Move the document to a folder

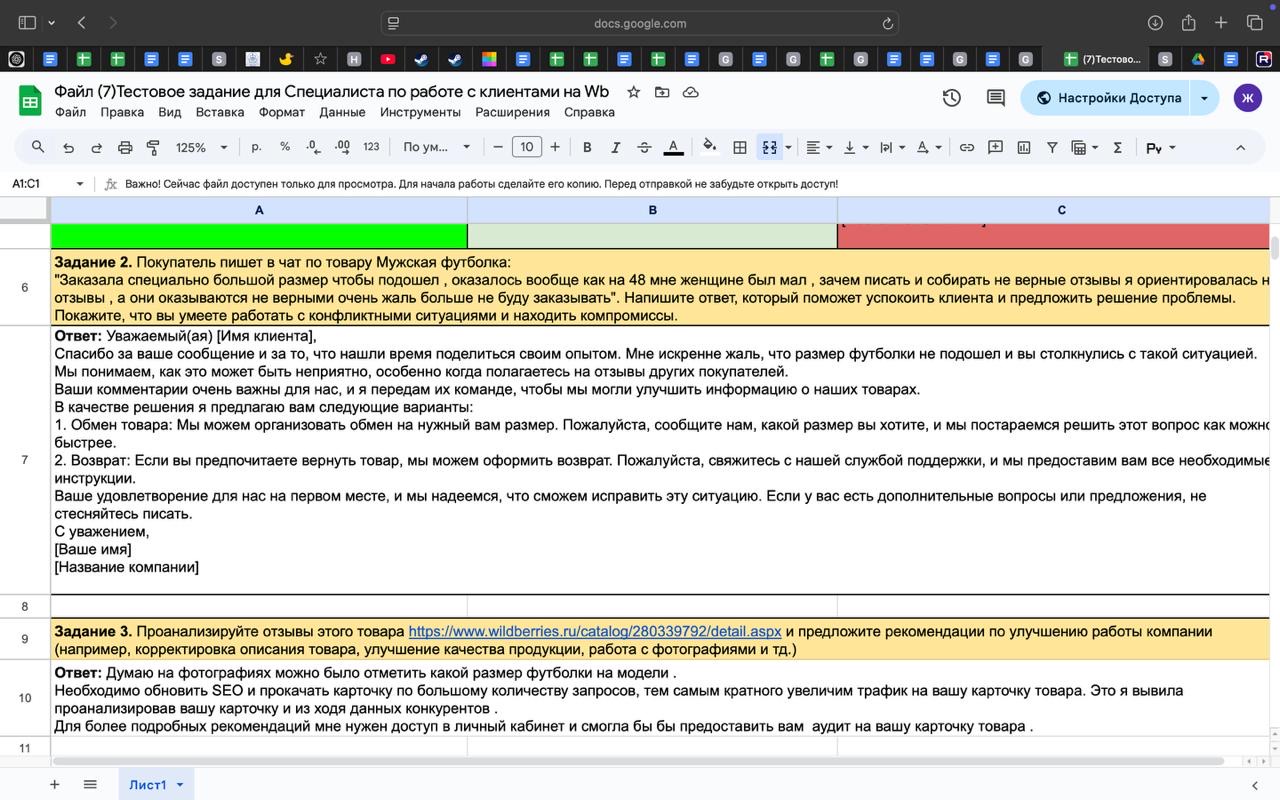coord(662,92)
